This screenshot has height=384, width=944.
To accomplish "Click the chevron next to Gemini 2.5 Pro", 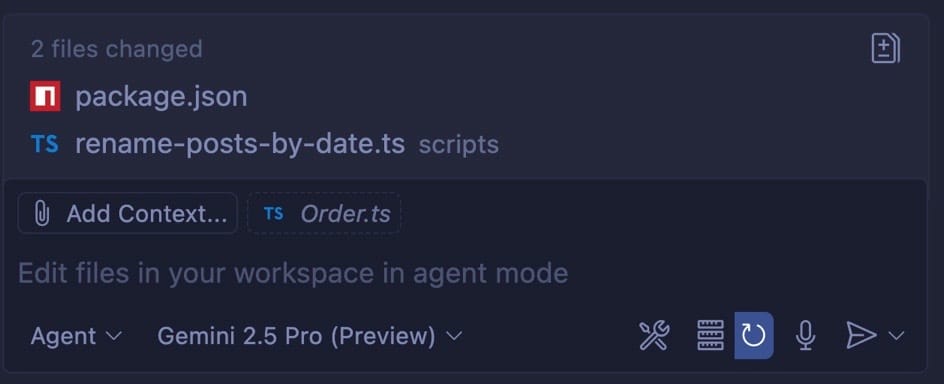I will pyautogui.click(x=455, y=336).
